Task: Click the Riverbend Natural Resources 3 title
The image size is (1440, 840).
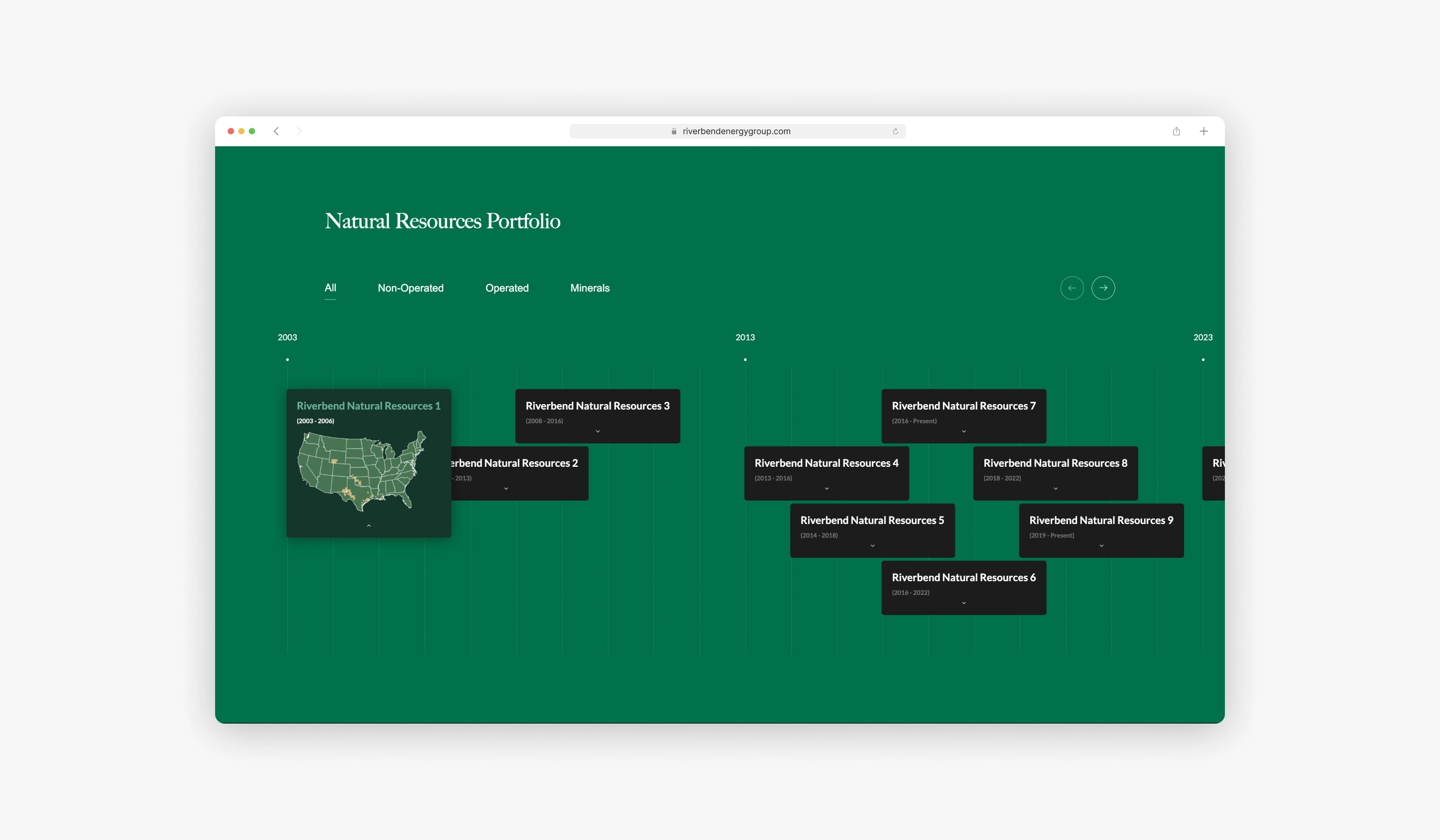Action: pyautogui.click(x=598, y=406)
